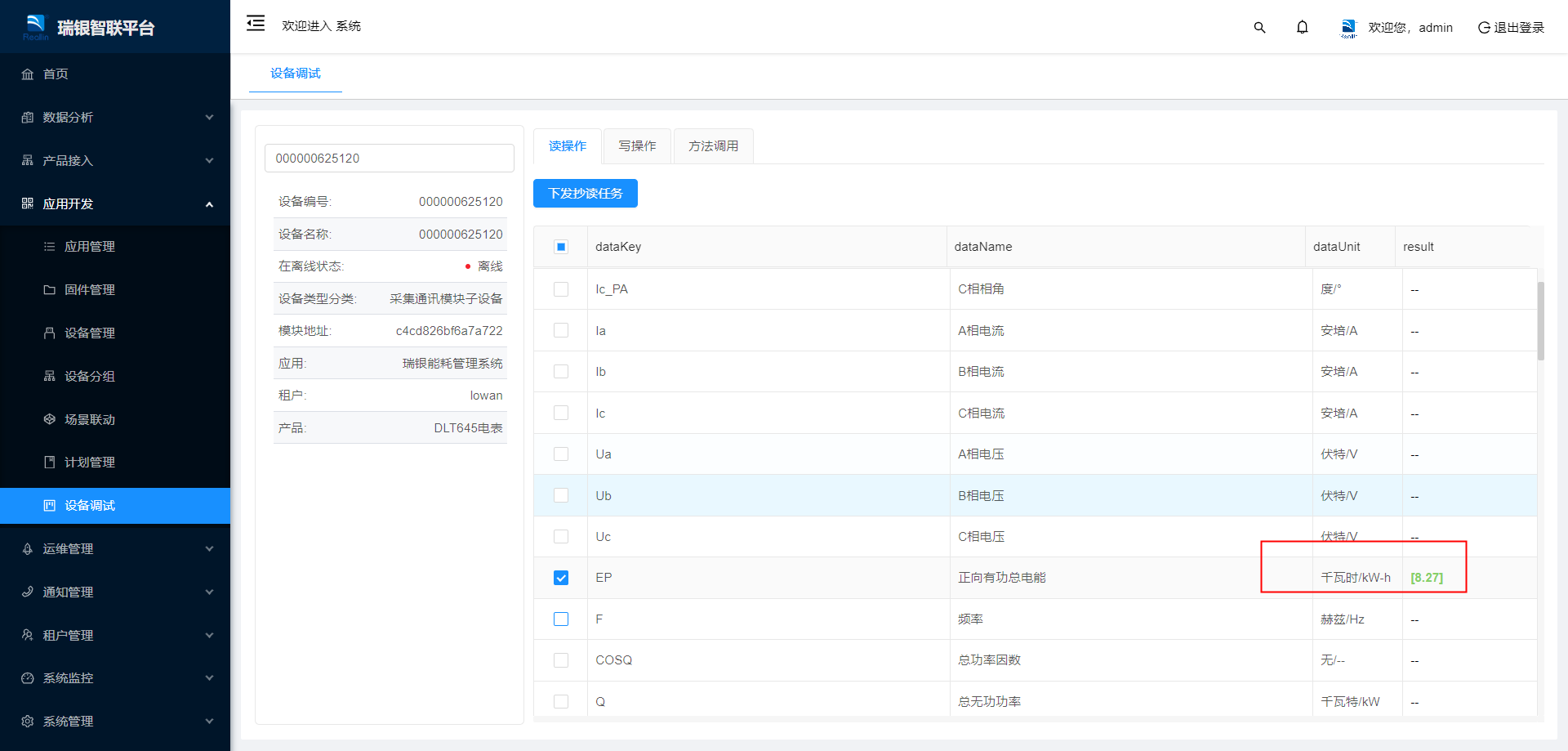
Task: Check the Ia row checkbox
Action: tap(561, 330)
